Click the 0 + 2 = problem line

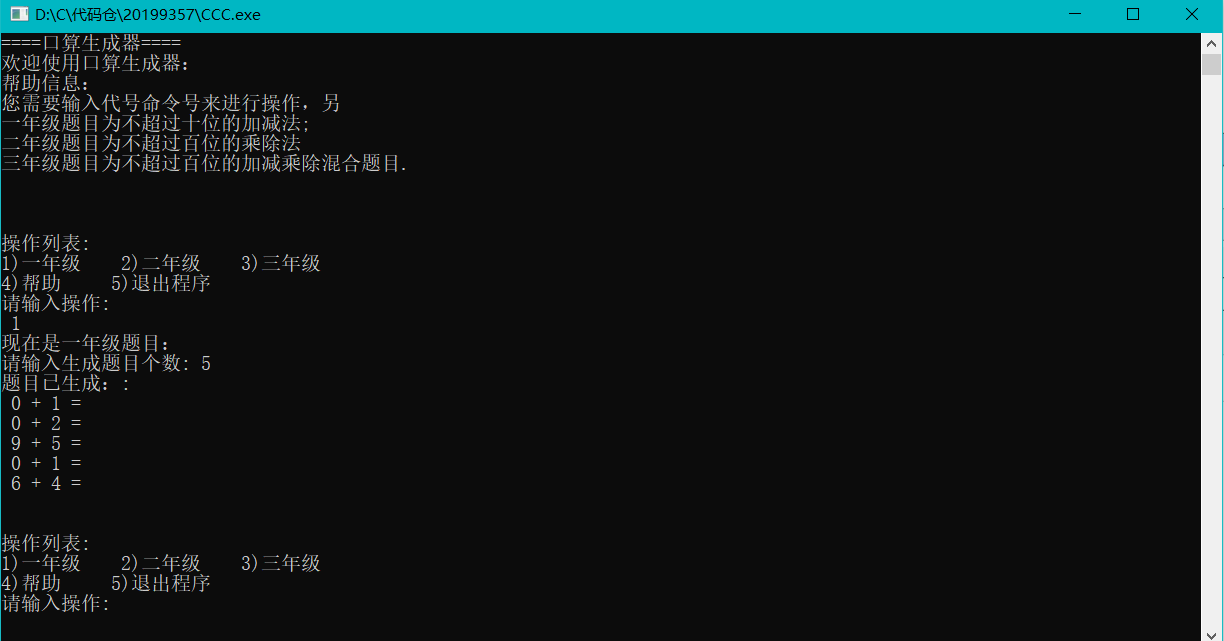46,423
